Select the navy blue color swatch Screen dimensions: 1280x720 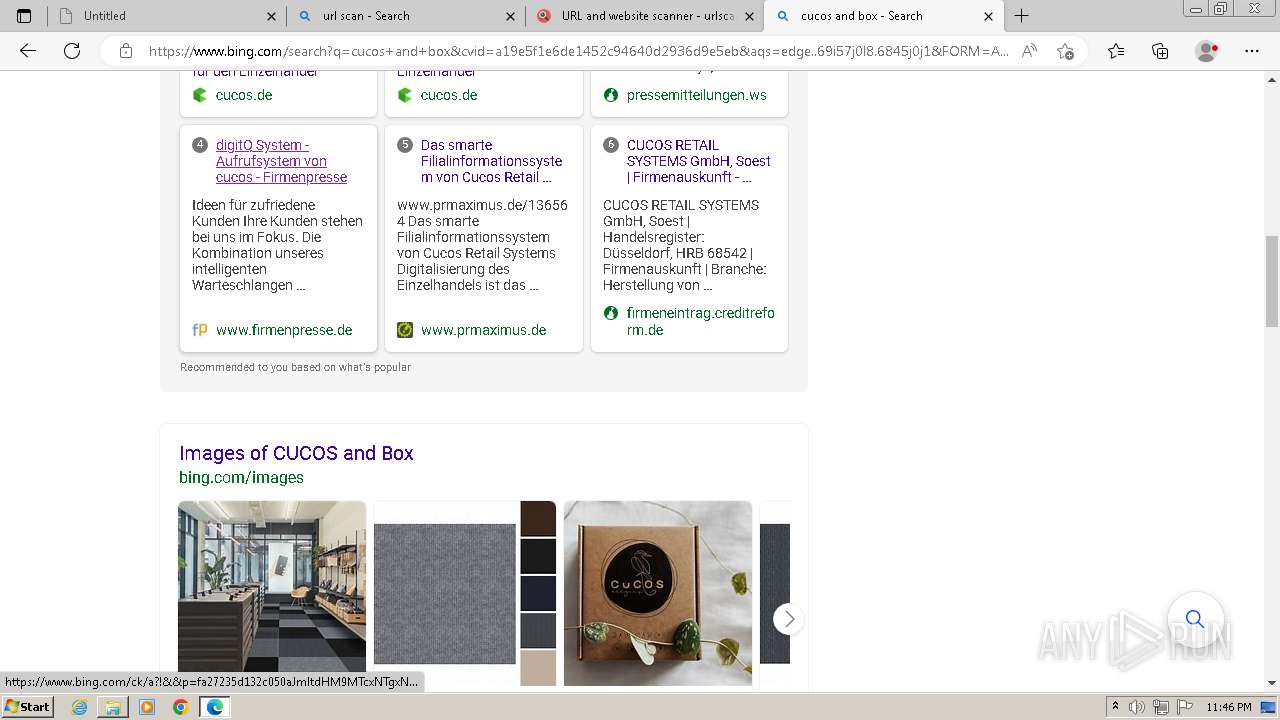538,593
